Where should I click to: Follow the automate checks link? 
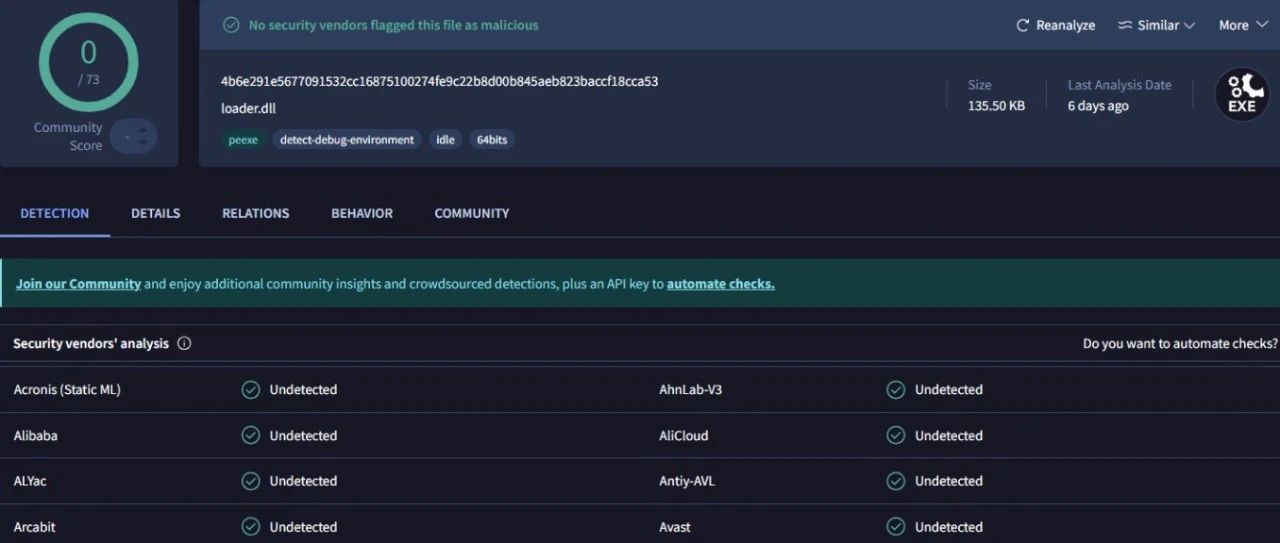[x=721, y=284]
